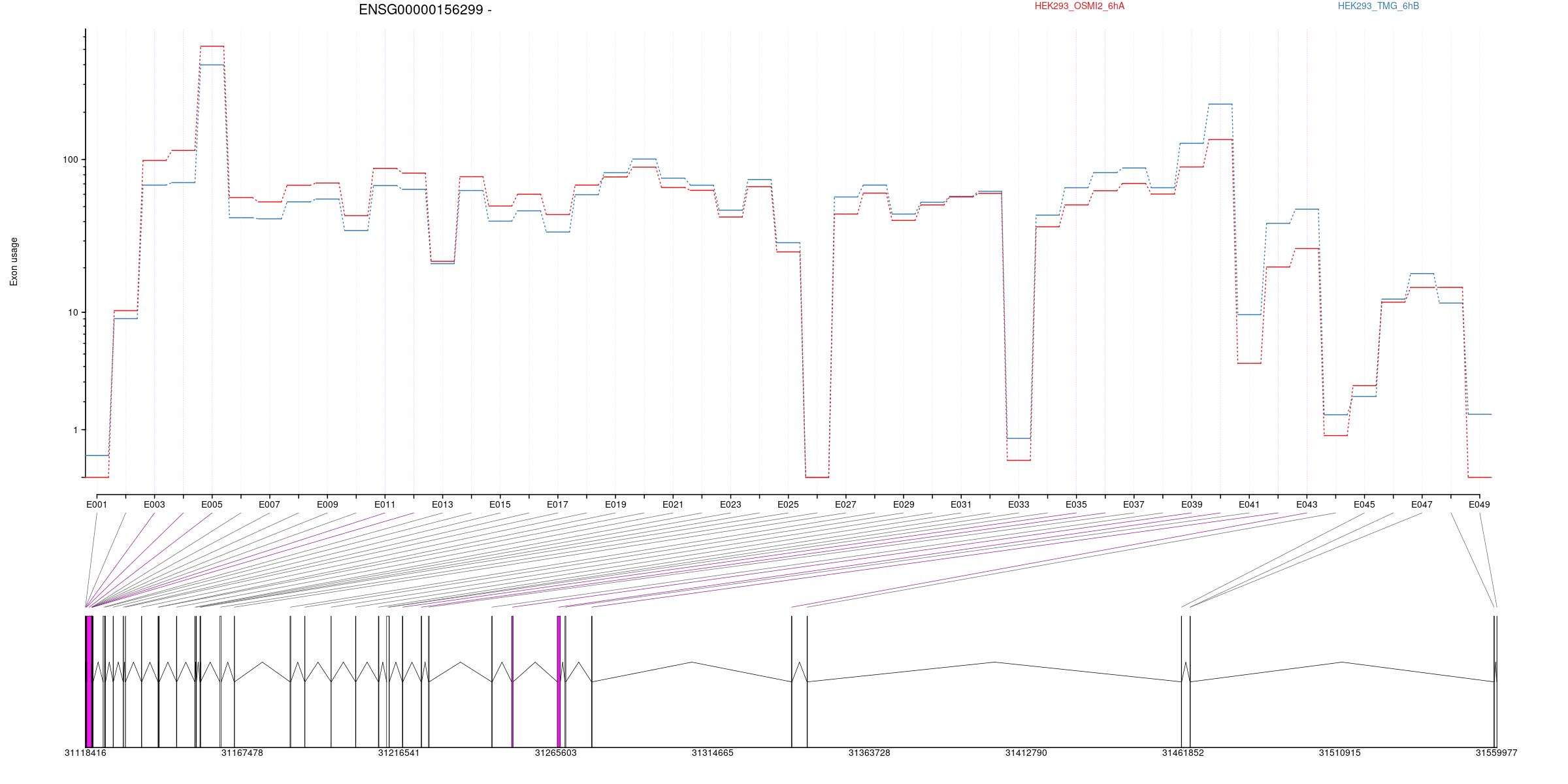Click exon label E007
This screenshot has width=1568, height=784.
pyautogui.click(x=269, y=504)
